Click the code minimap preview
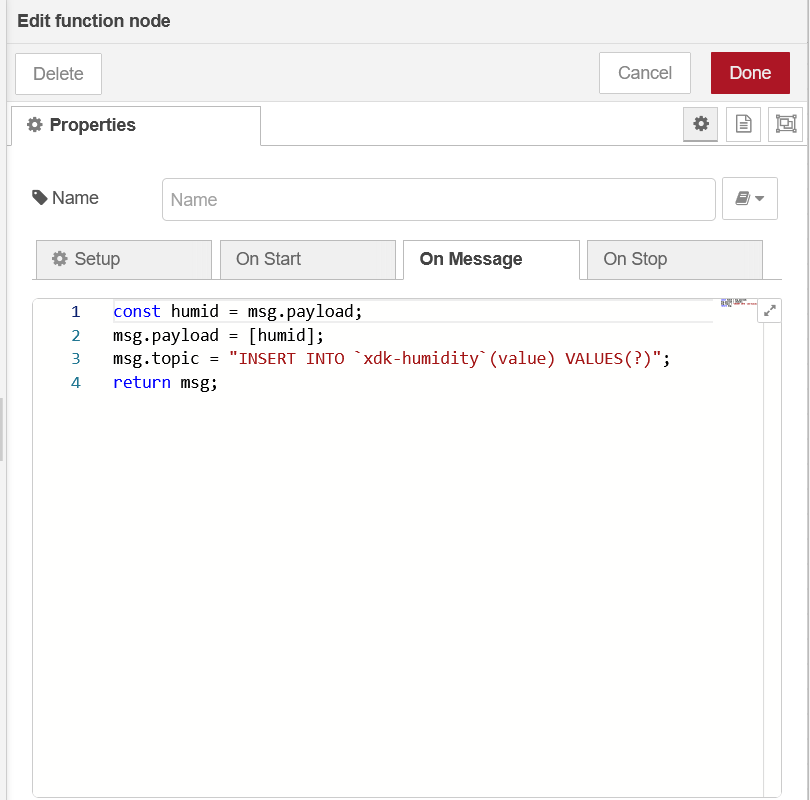Screen dimensions: 810x800 point(737,303)
